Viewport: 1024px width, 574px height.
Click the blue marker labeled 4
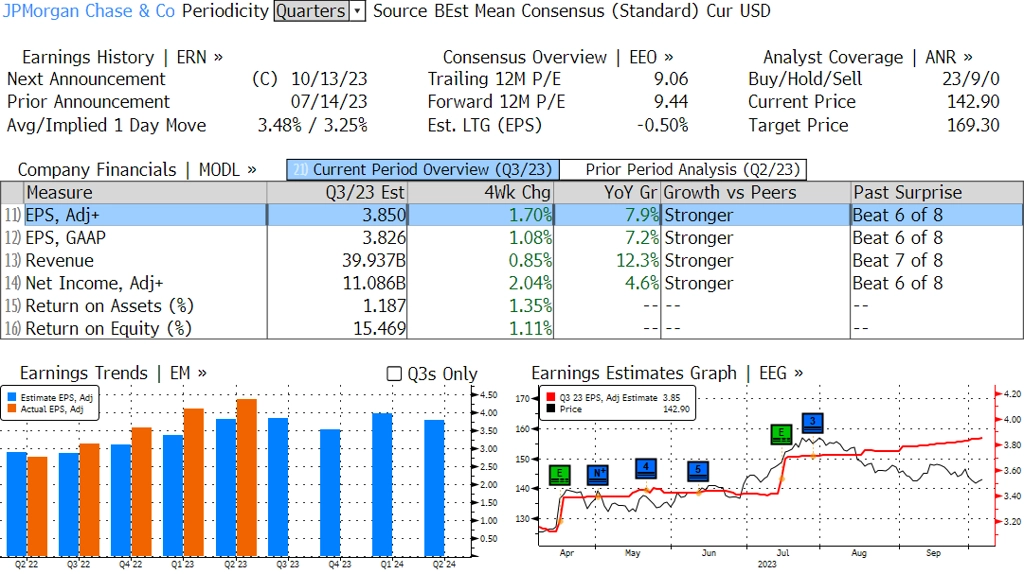(x=646, y=468)
